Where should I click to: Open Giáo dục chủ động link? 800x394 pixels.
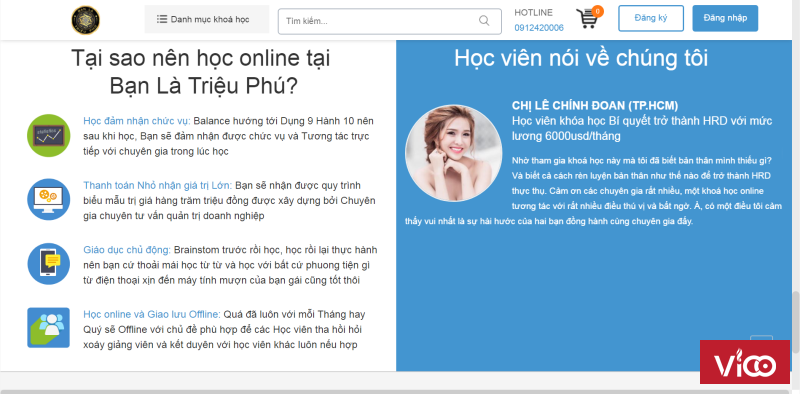pos(127,250)
